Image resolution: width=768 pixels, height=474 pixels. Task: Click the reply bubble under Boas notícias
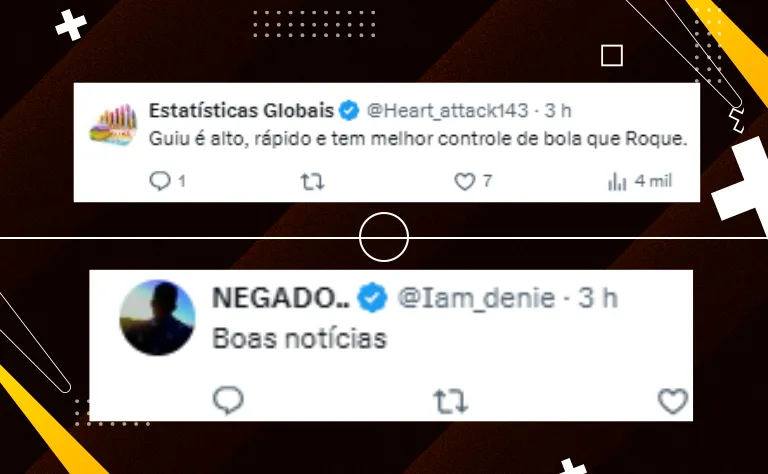(228, 400)
